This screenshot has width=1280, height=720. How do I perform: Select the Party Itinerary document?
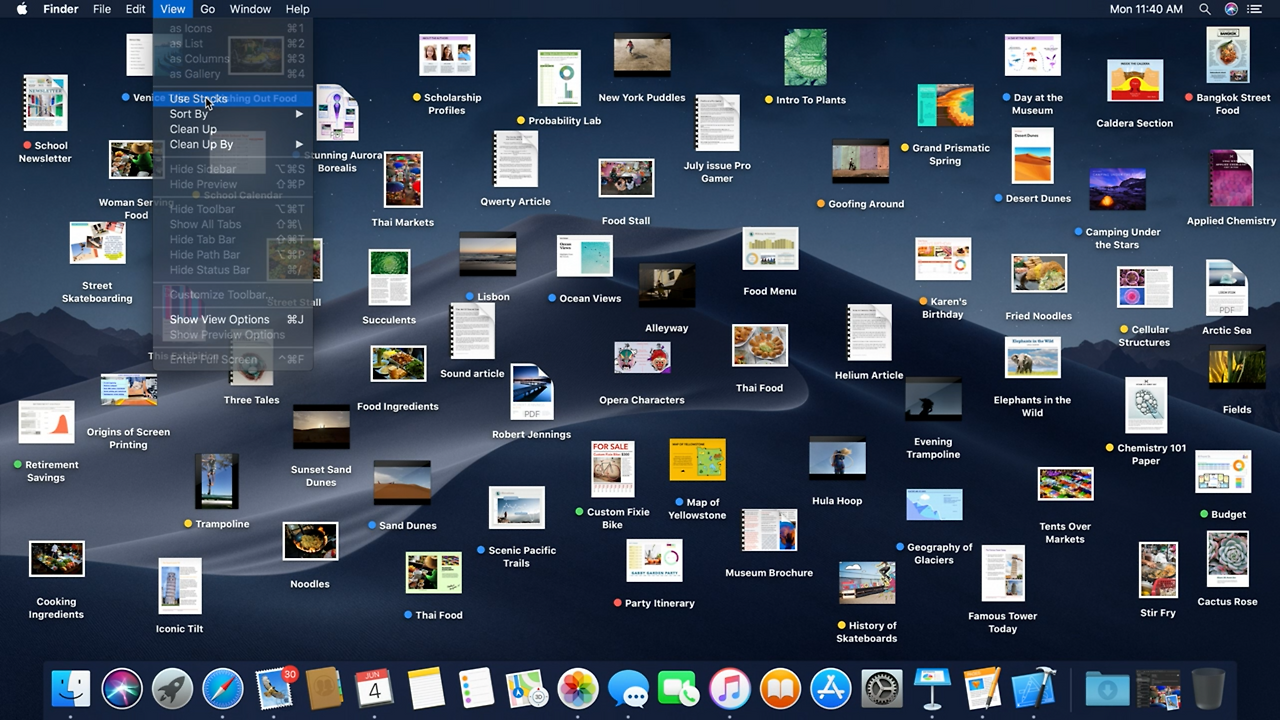pyautogui.click(x=654, y=560)
